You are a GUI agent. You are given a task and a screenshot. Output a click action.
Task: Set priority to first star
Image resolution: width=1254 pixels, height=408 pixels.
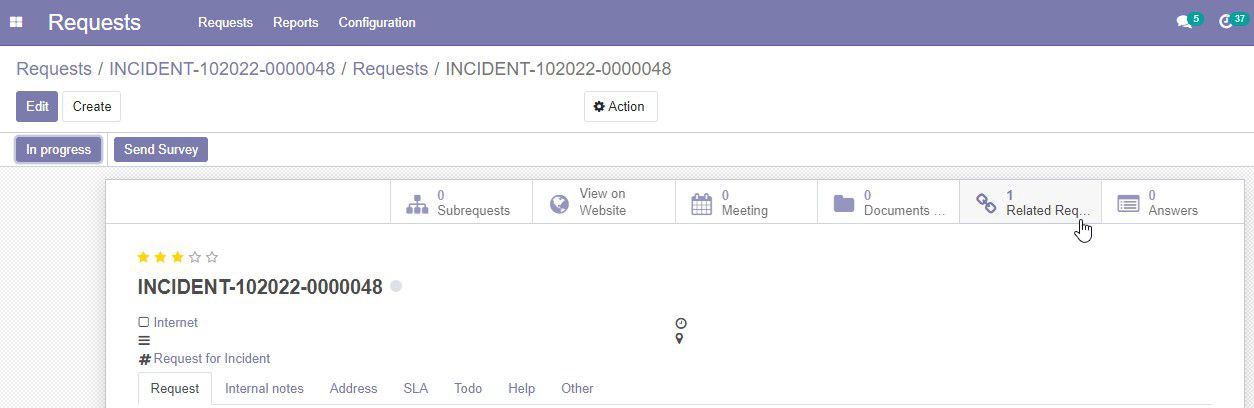pos(143,258)
